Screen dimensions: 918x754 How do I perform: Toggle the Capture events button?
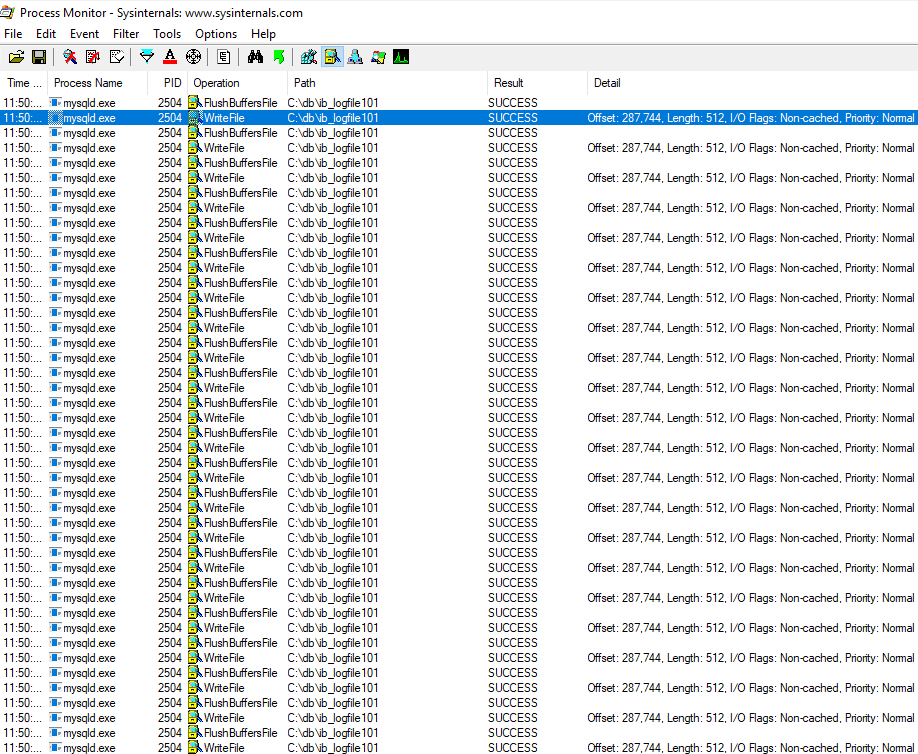point(69,57)
